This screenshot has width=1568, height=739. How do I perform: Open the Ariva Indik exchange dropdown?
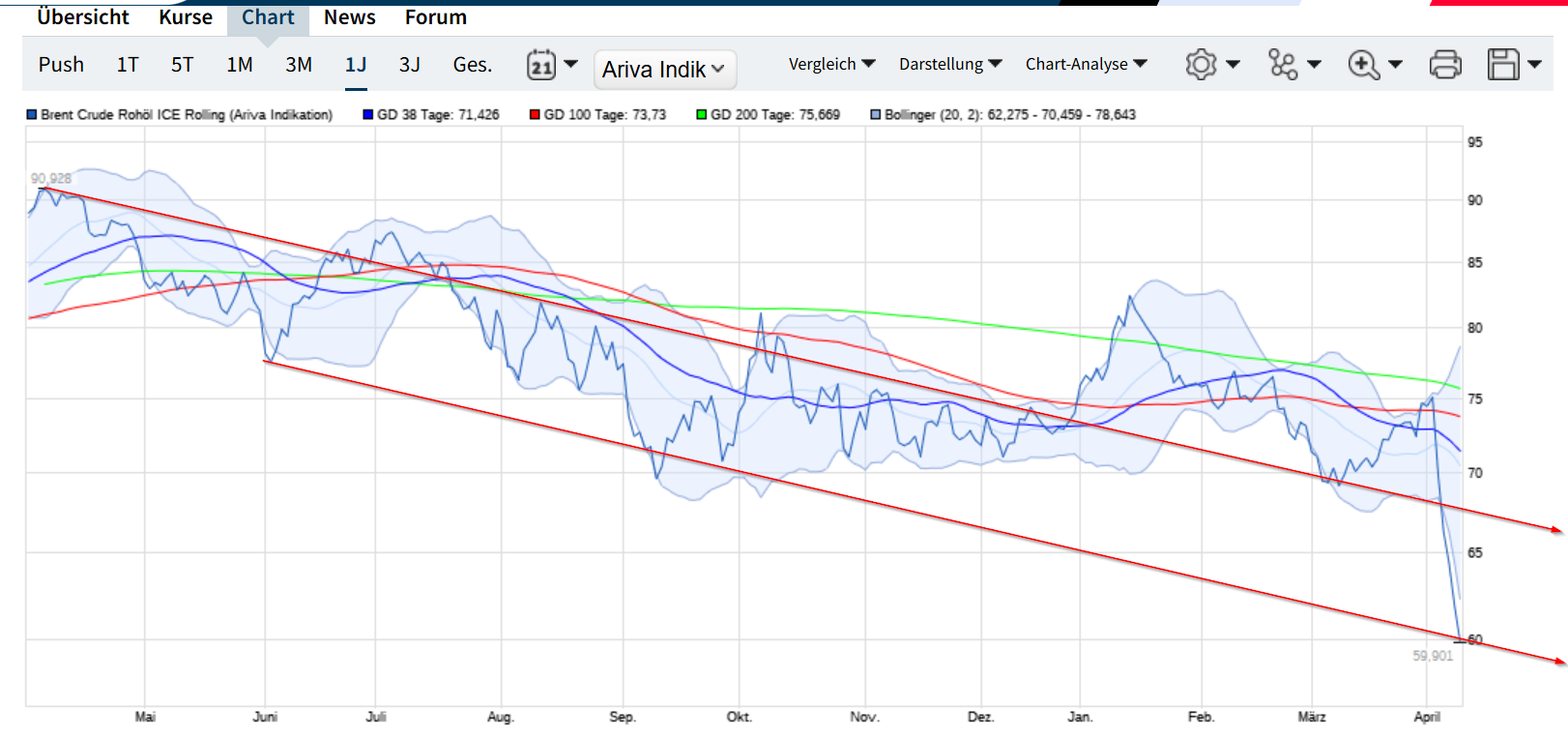665,70
